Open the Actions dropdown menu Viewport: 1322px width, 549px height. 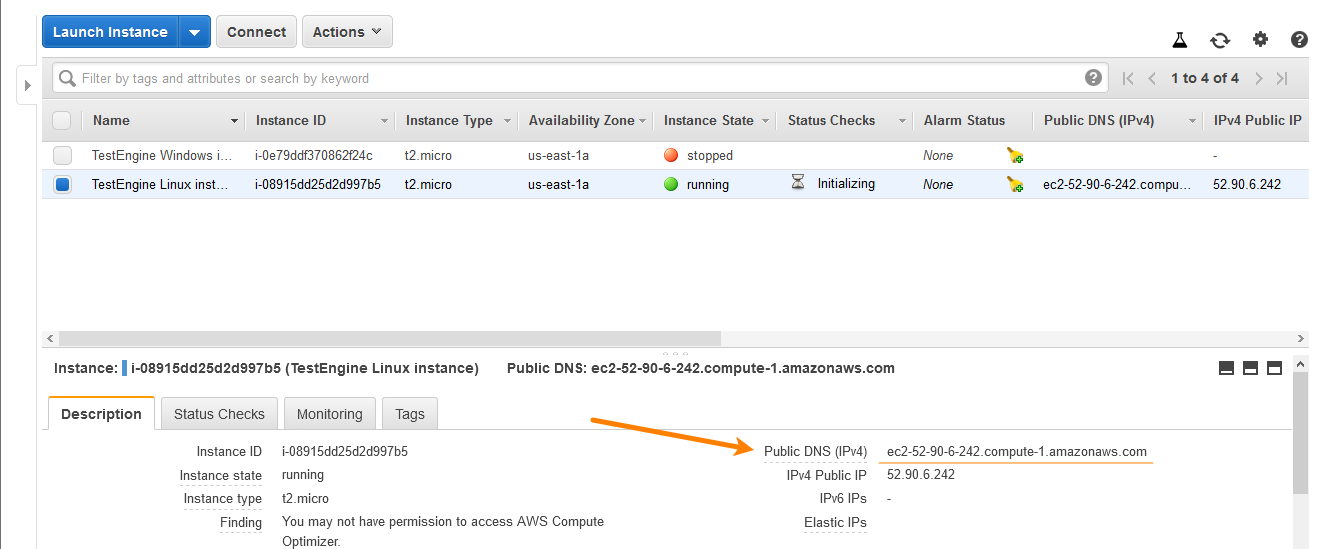(347, 32)
